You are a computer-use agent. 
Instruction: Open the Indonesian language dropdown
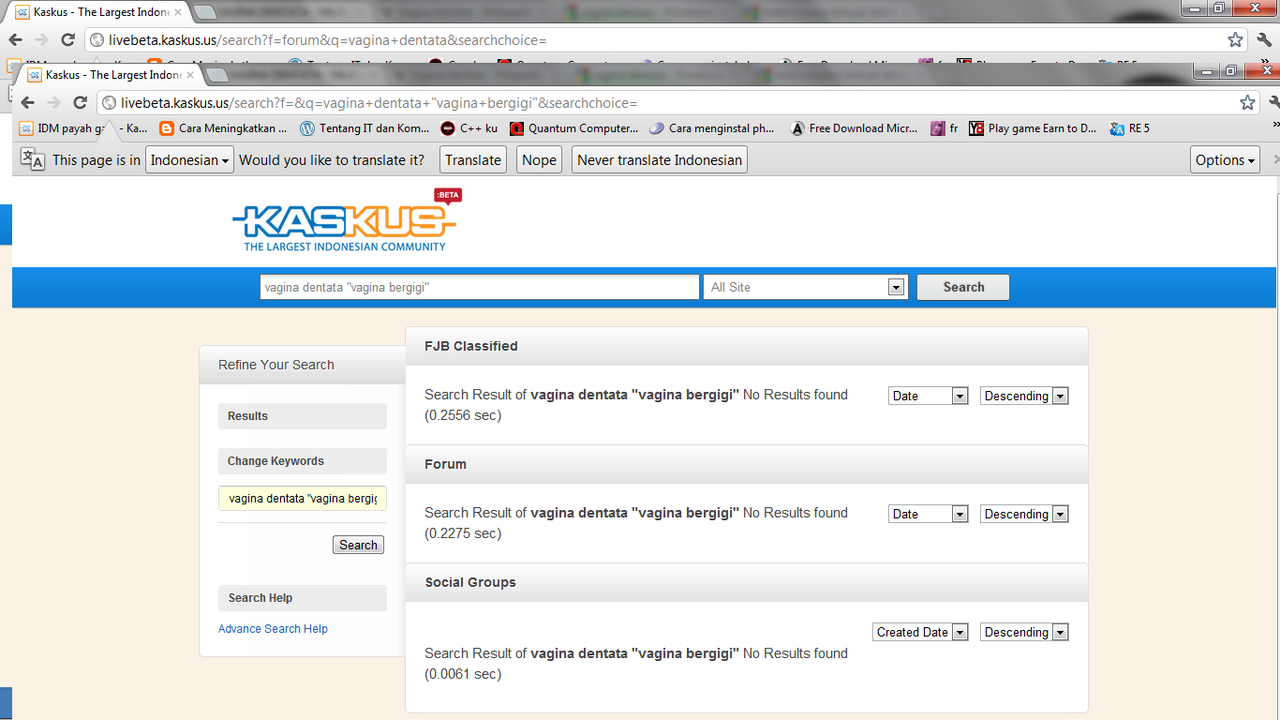[190, 160]
